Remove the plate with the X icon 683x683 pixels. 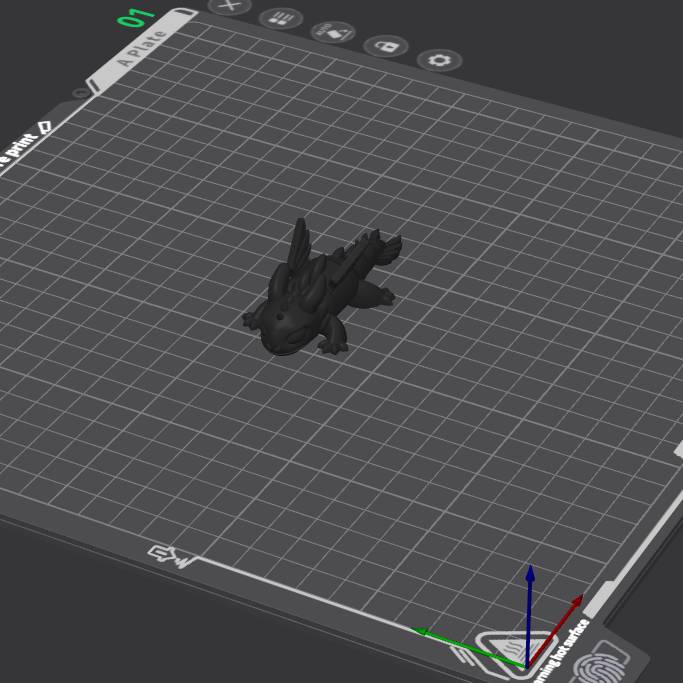[x=230, y=6]
